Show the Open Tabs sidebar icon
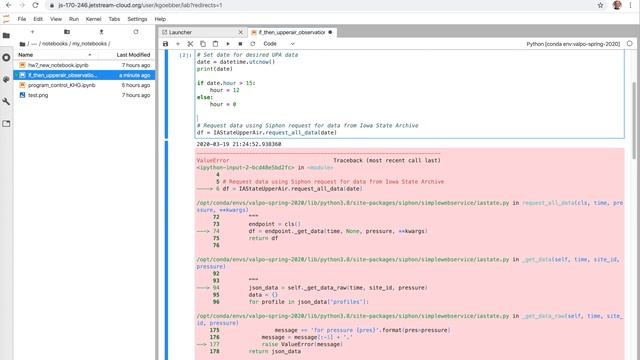This screenshot has width=640, height=360. (x=6, y=123)
